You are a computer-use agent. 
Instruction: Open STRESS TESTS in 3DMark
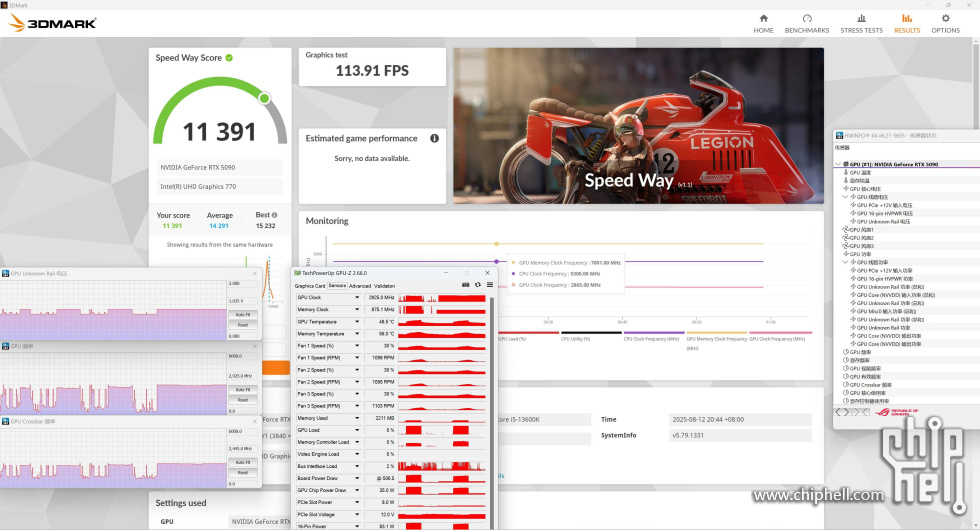click(x=861, y=24)
